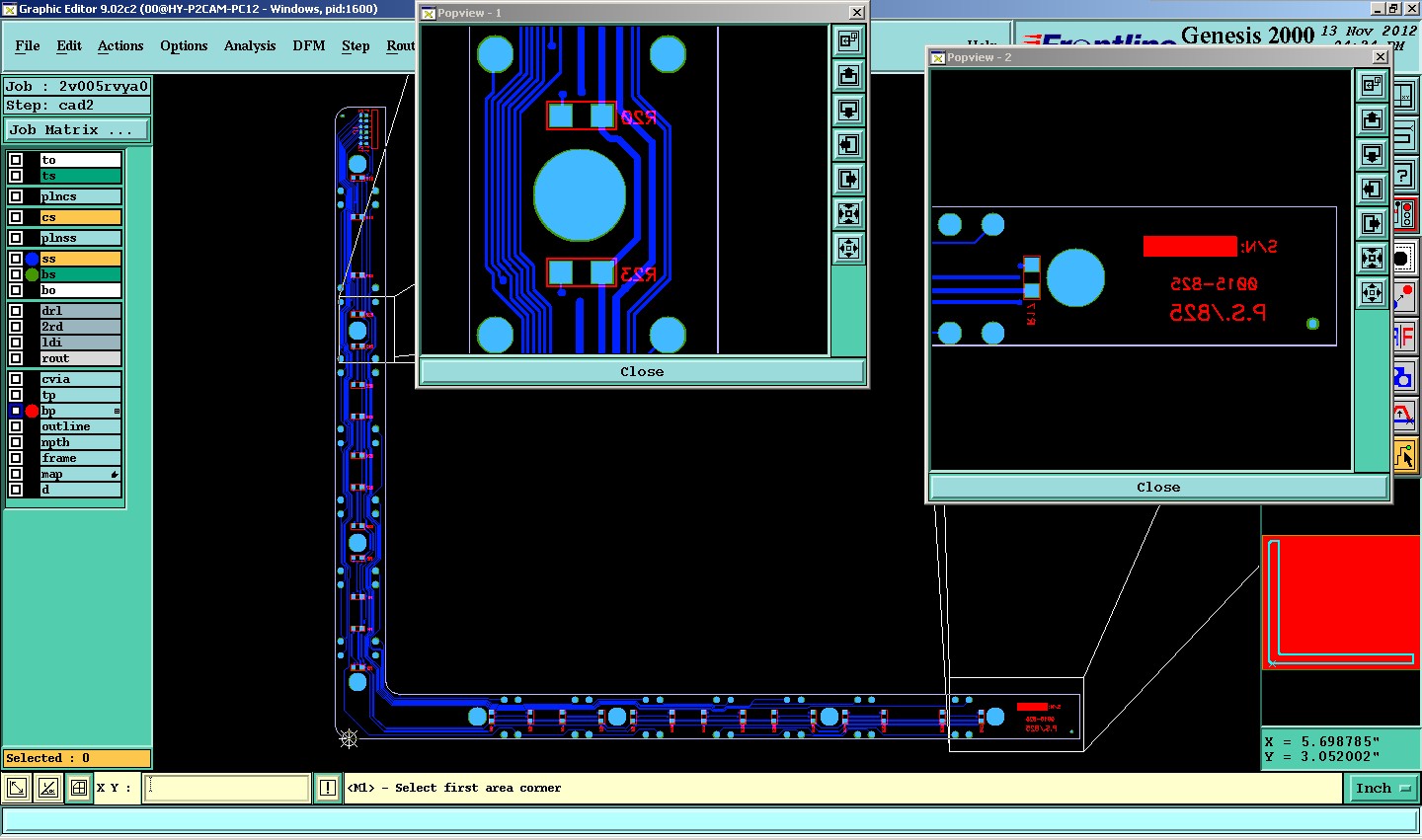Image resolution: width=1422 pixels, height=840 pixels.
Task: Open the Actions menu
Action: click(x=120, y=45)
